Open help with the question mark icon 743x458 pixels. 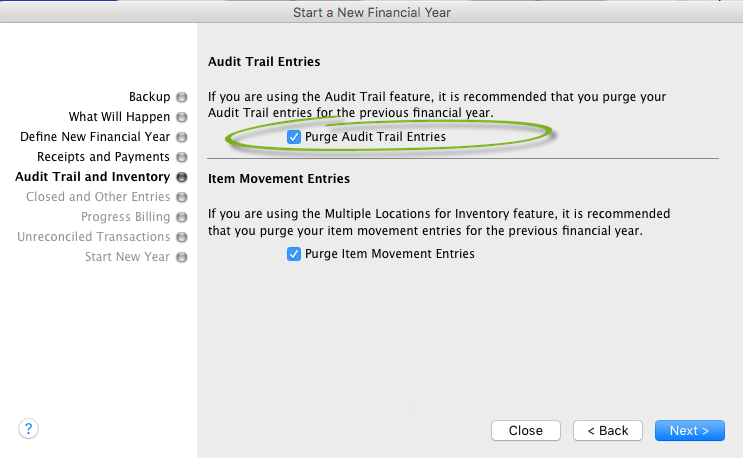click(28, 429)
